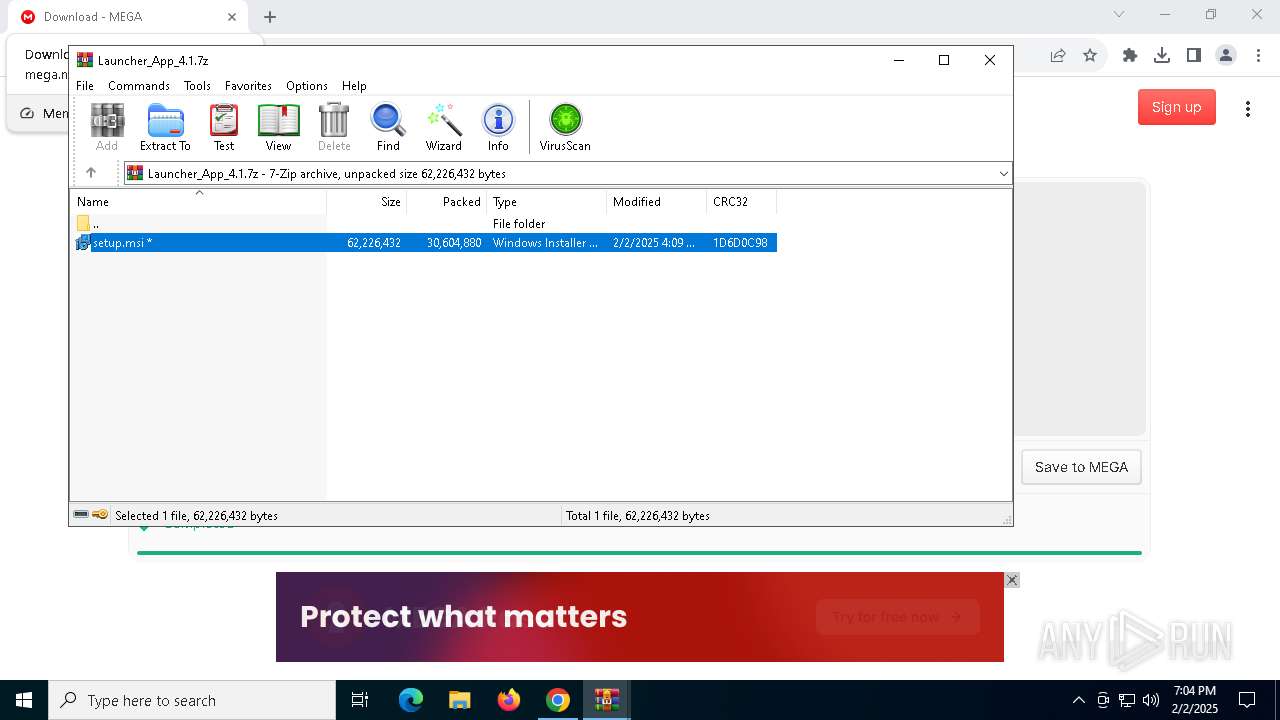This screenshot has width=1280, height=720.
Task: Launch Microsoft Edge from taskbar
Action: click(x=411, y=700)
